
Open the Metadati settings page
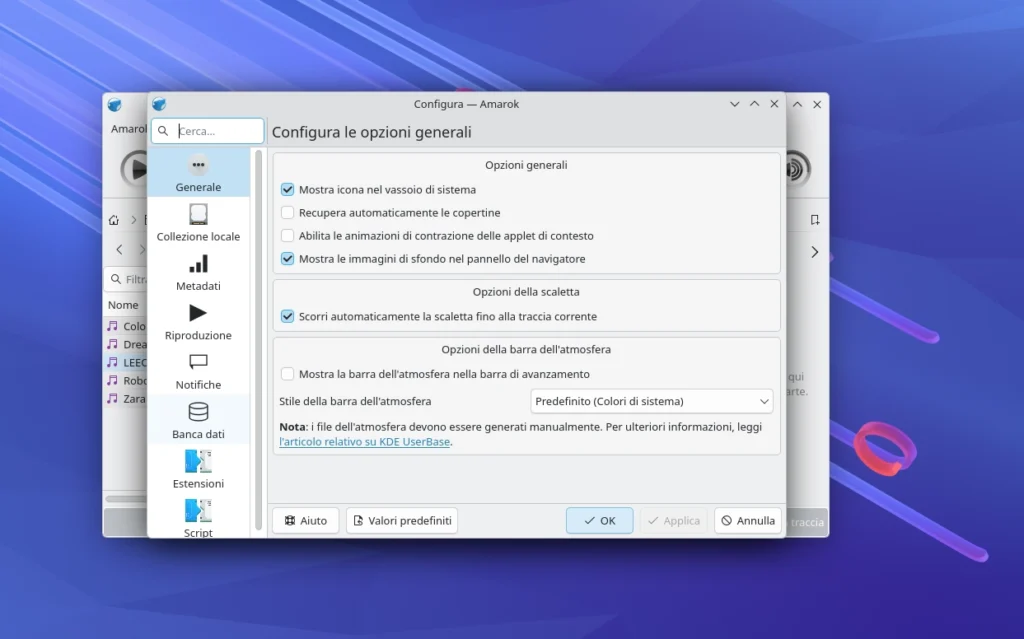click(x=198, y=271)
